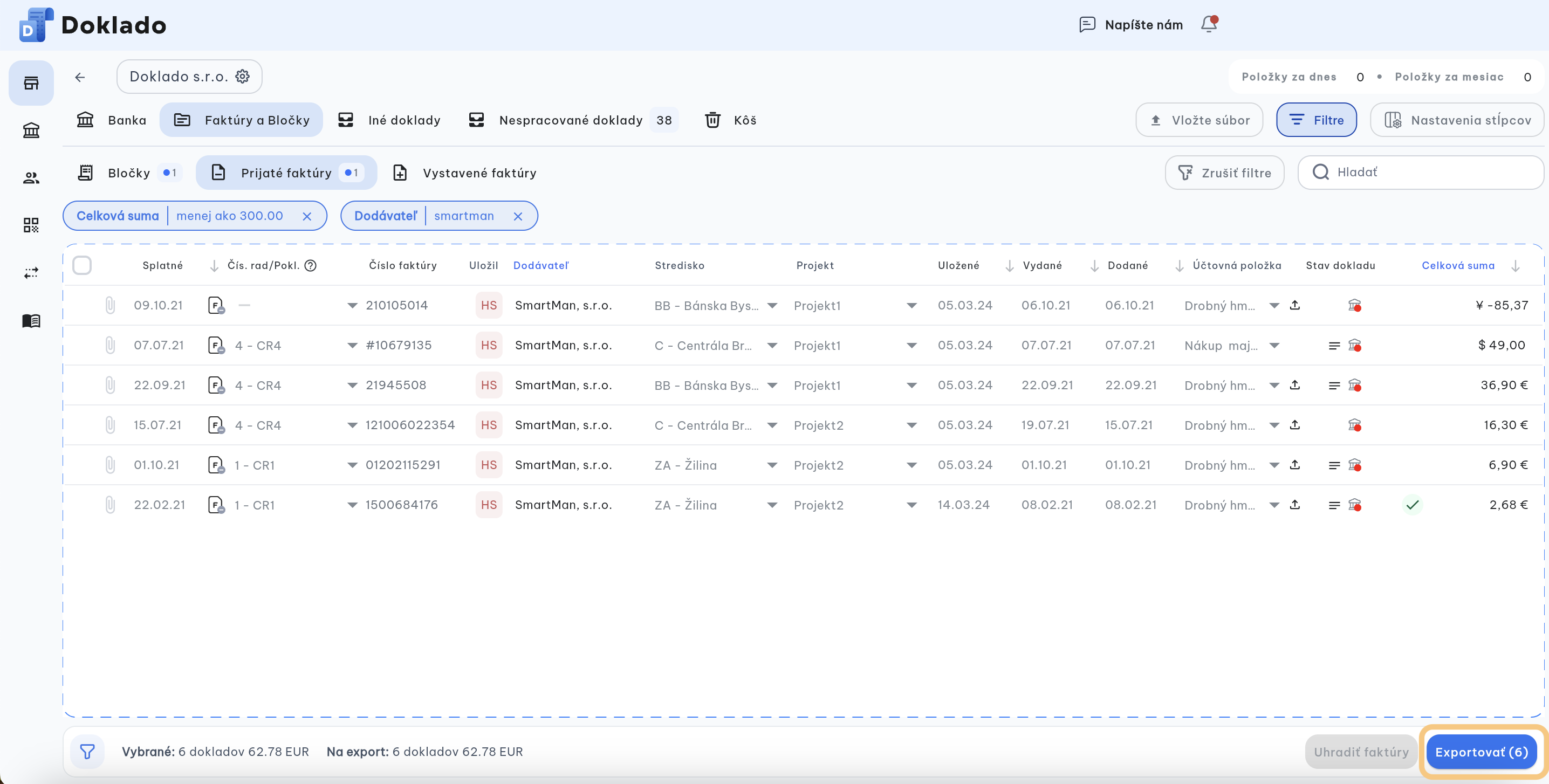The width and height of the screenshot is (1549, 784).
Task: Expand Projekt dropdown in row 121006022354
Action: point(912,425)
